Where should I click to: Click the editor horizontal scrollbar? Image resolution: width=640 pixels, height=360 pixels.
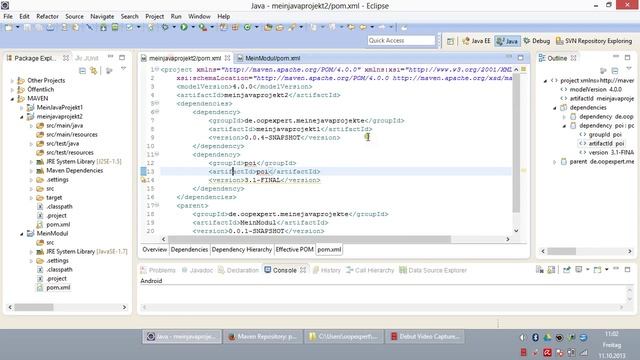(x=309, y=239)
